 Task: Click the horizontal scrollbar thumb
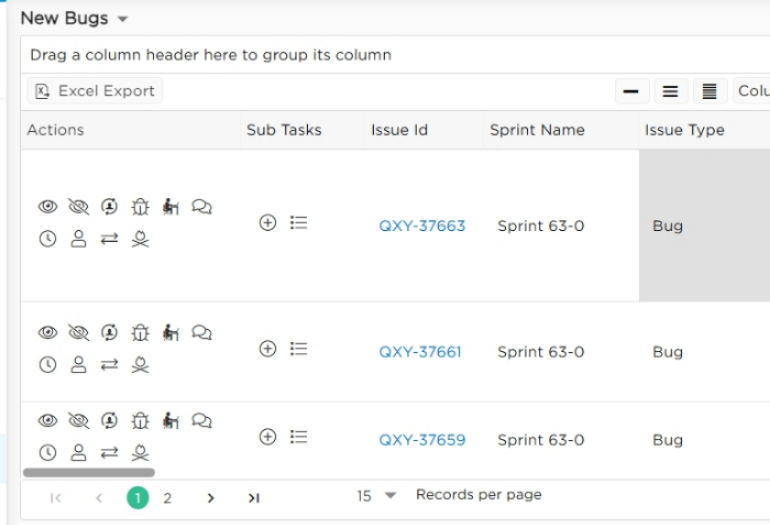(89, 472)
